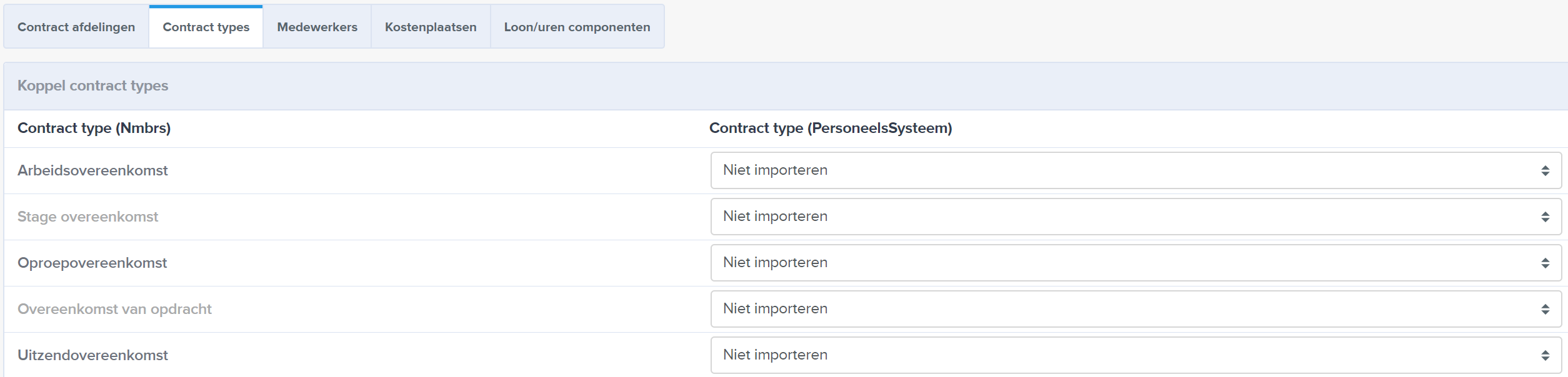Viewport: 1568px width, 377px height.
Task: Click the arrow icon on Oproepovereenkomst select
Action: 1545,263
